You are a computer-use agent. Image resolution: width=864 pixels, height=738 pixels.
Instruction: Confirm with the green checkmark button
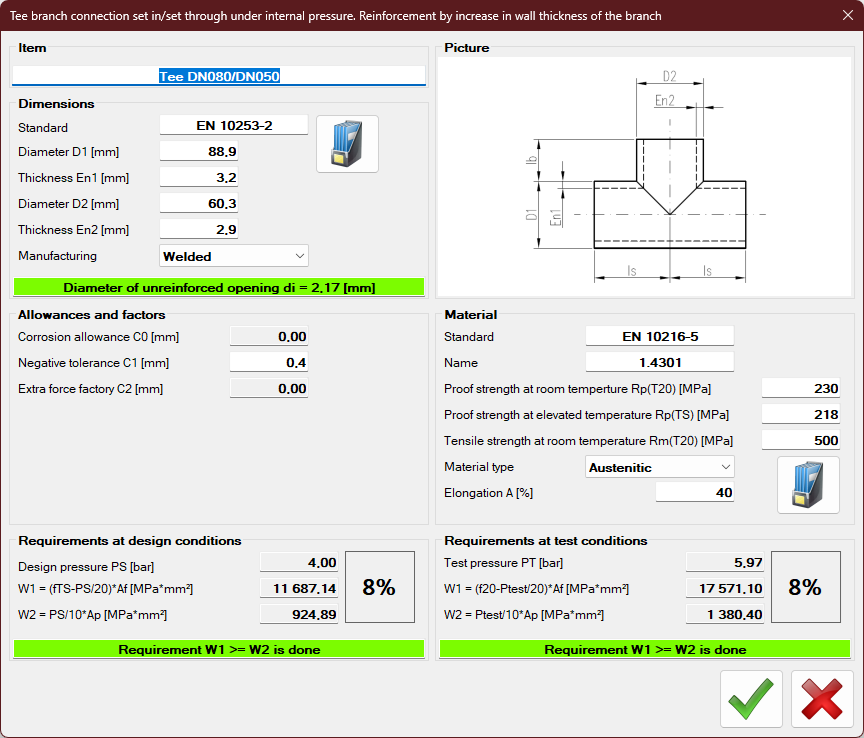[x=751, y=698]
